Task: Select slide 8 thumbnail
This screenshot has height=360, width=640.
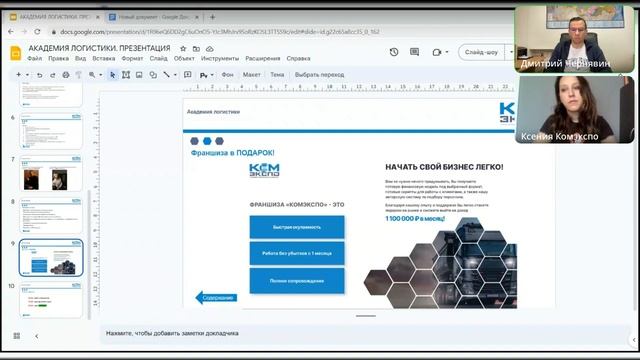Action: [x=51, y=216]
